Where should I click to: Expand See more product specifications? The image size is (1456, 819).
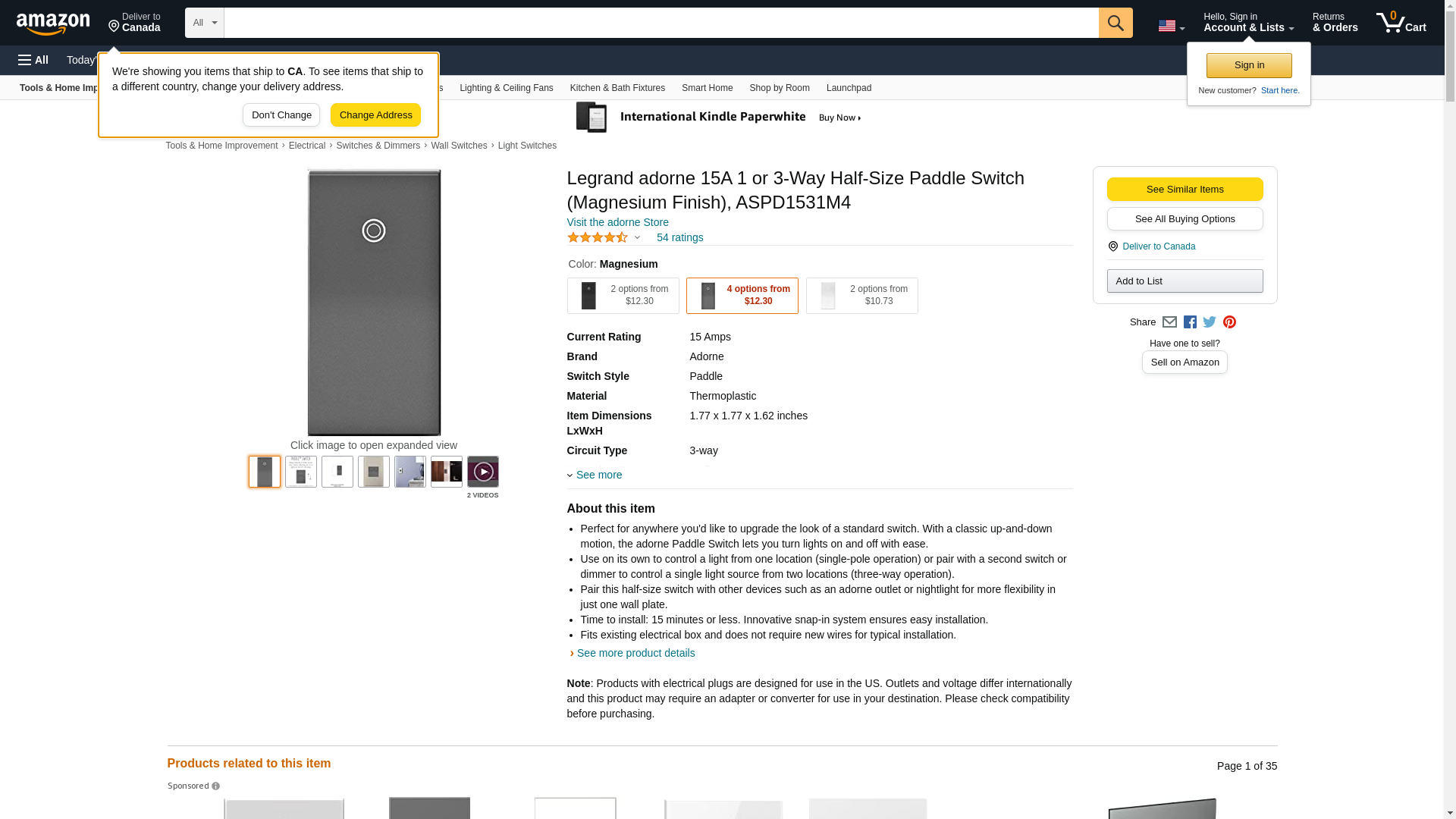(x=598, y=475)
